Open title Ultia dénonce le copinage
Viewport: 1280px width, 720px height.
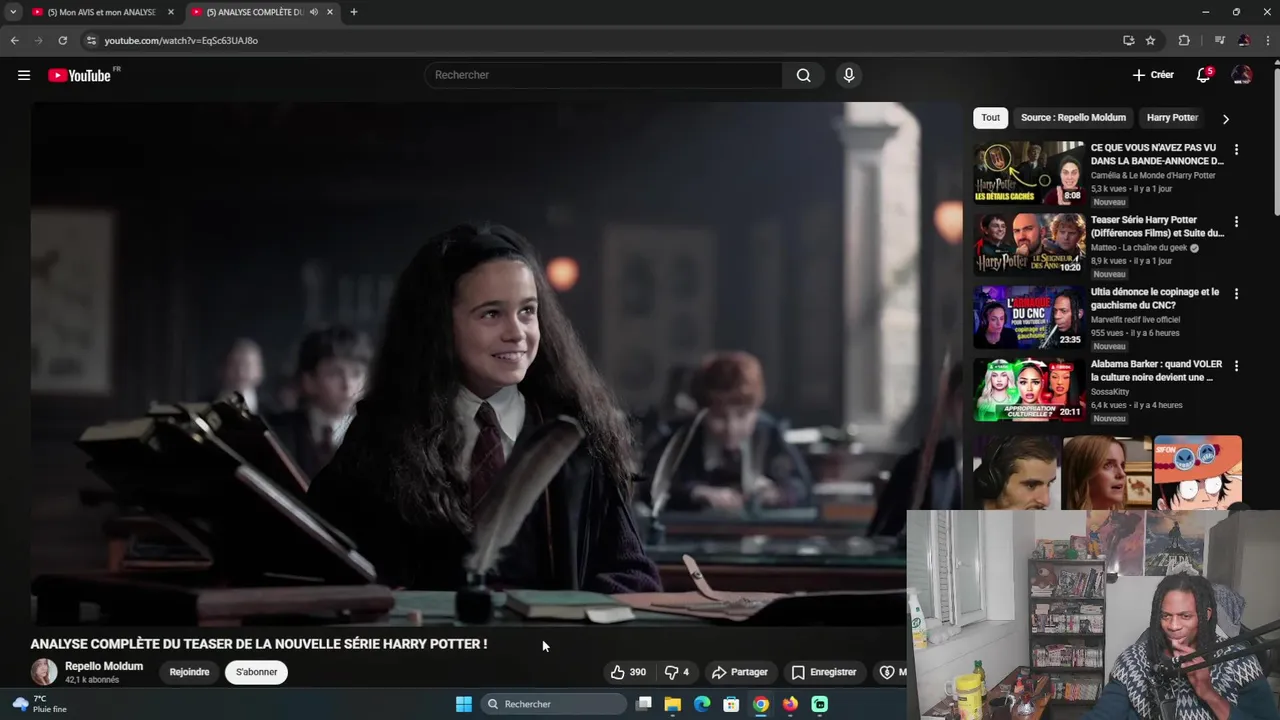[x=1155, y=298]
